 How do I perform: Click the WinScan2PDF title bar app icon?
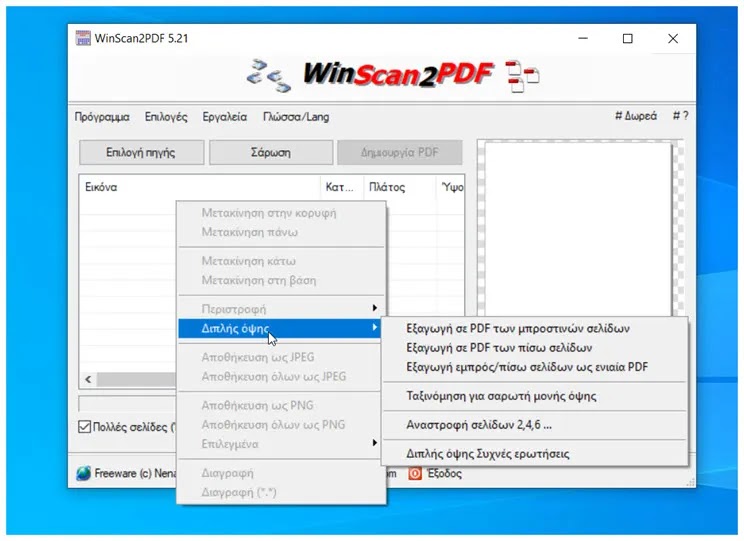pyautogui.click(x=83, y=38)
